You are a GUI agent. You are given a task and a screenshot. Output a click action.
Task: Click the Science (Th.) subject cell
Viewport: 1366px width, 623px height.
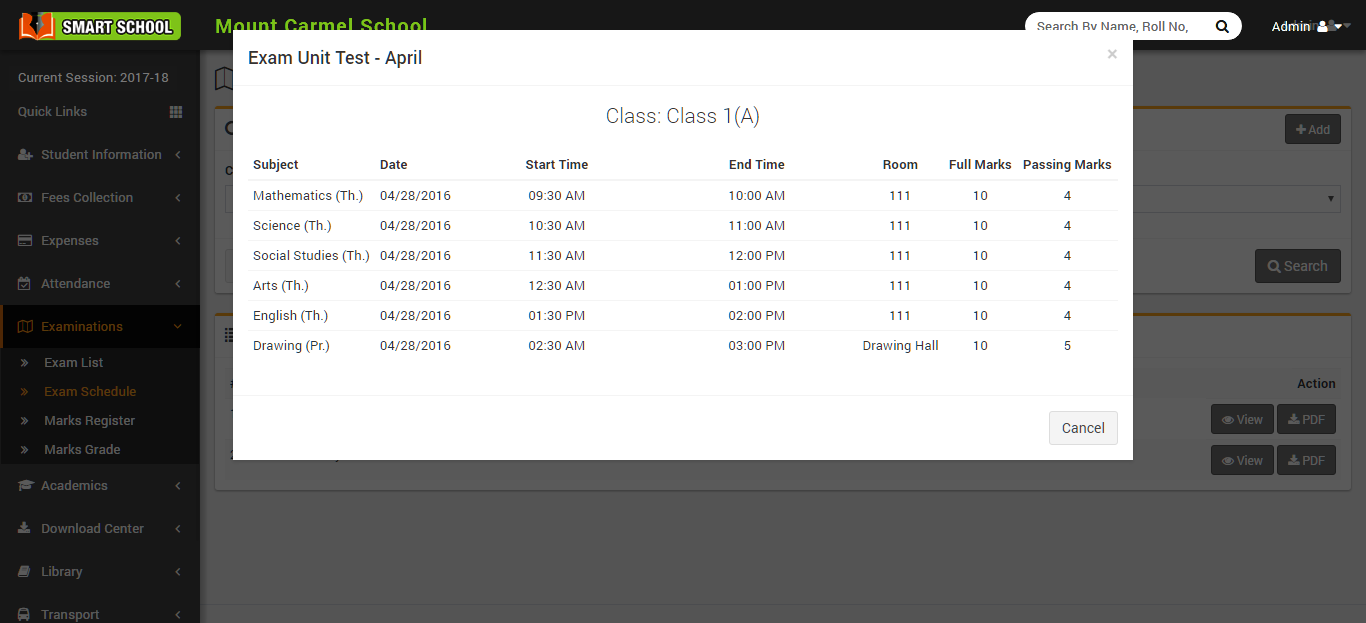[x=292, y=226]
